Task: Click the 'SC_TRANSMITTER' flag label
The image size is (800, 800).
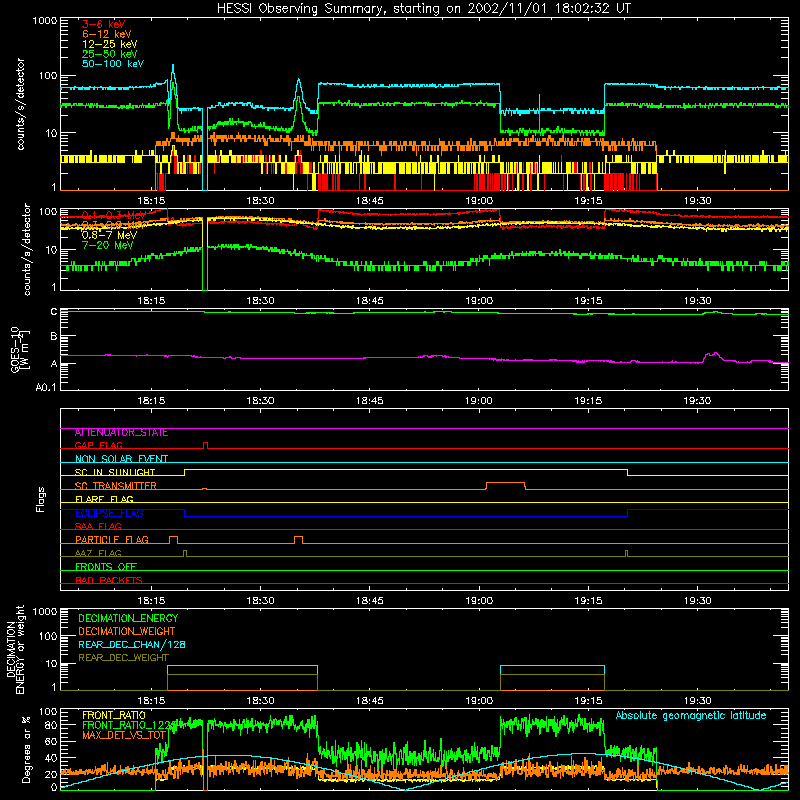Action: (115, 486)
